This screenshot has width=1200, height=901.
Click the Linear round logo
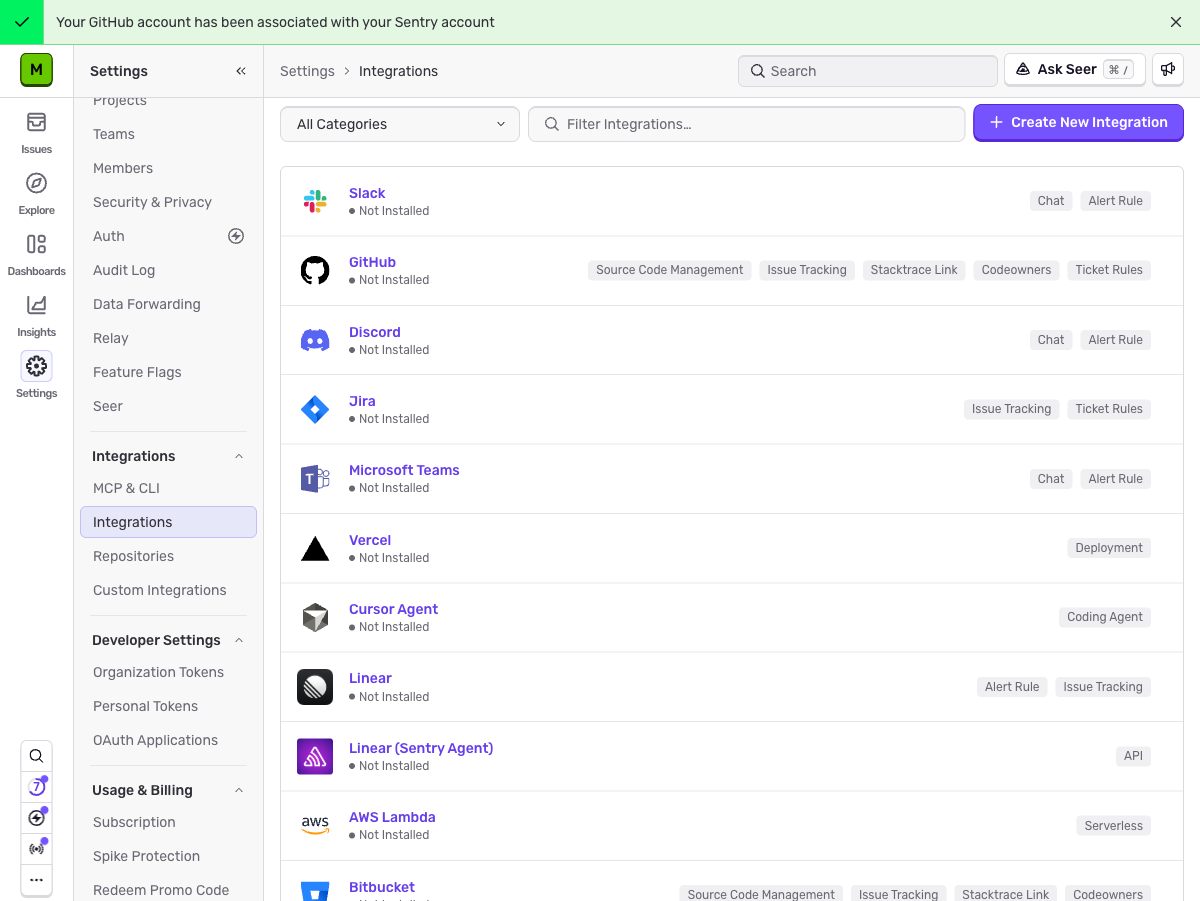pos(315,687)
